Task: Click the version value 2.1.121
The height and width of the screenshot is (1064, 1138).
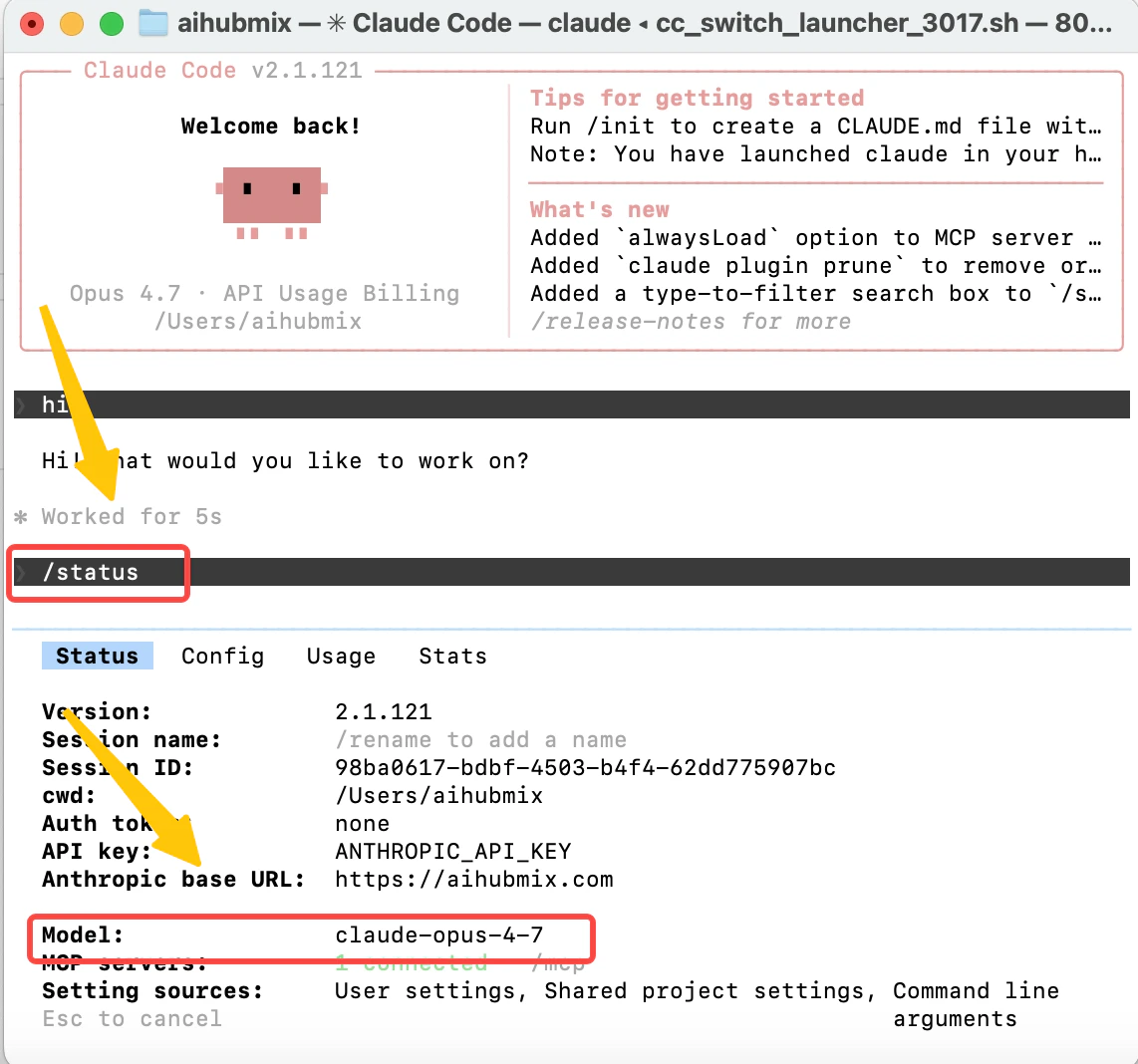Action: coord(384,711)
